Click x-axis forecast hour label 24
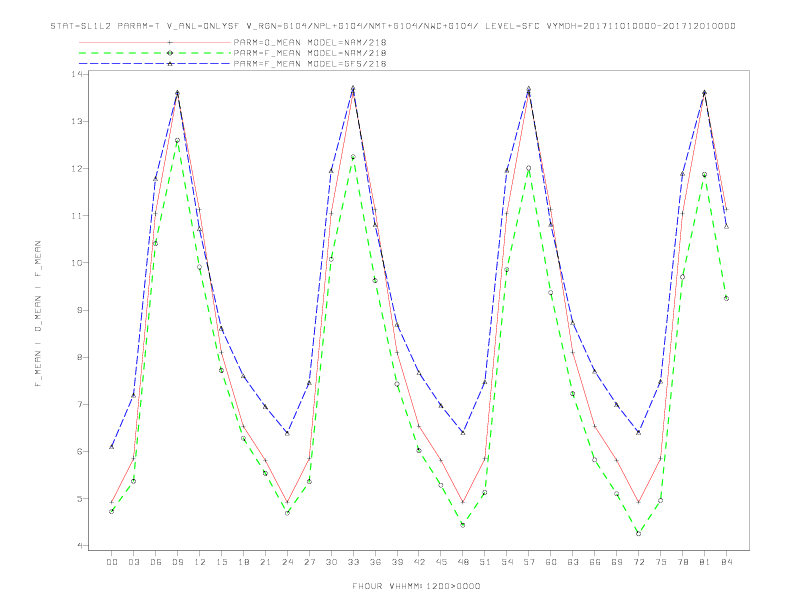The height and width of the screenshot is (612, 792). (x=287, y=562)
